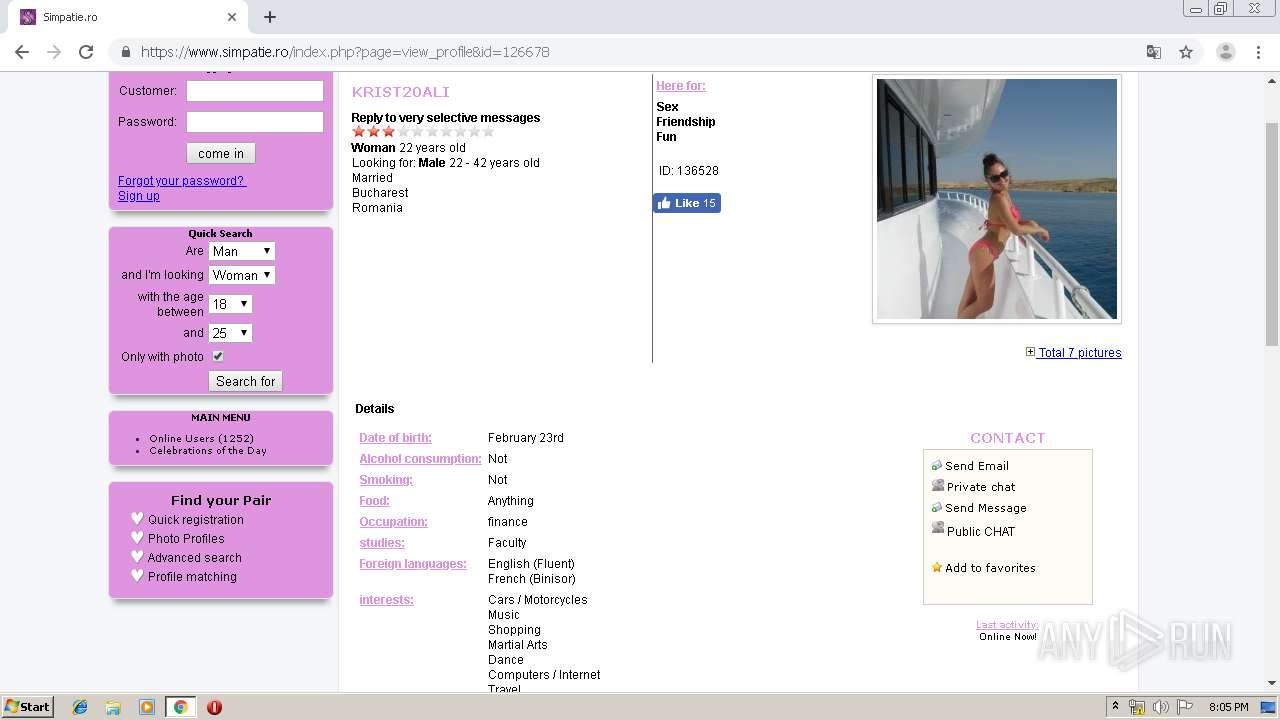Open the 'Are' gender dropdown

pos(242,251)
